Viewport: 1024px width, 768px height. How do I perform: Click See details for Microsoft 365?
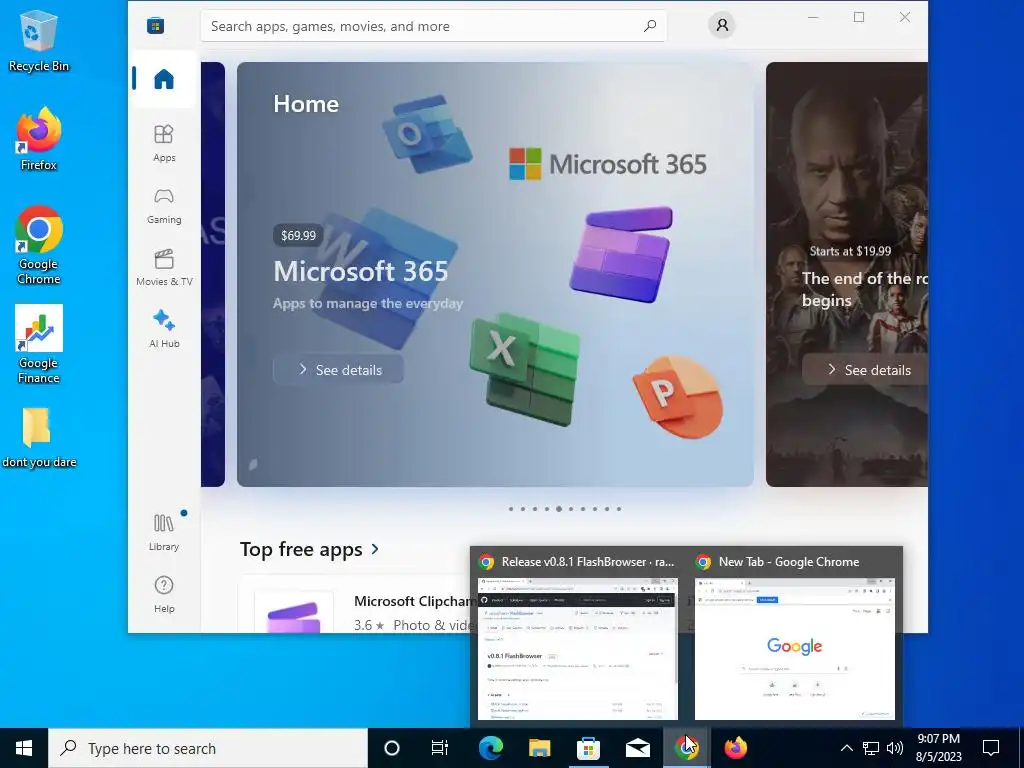tap(338, 370)
